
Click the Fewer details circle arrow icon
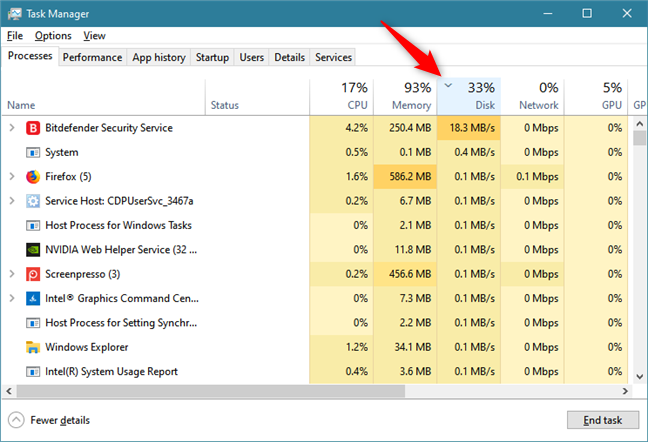pos(16,420)
